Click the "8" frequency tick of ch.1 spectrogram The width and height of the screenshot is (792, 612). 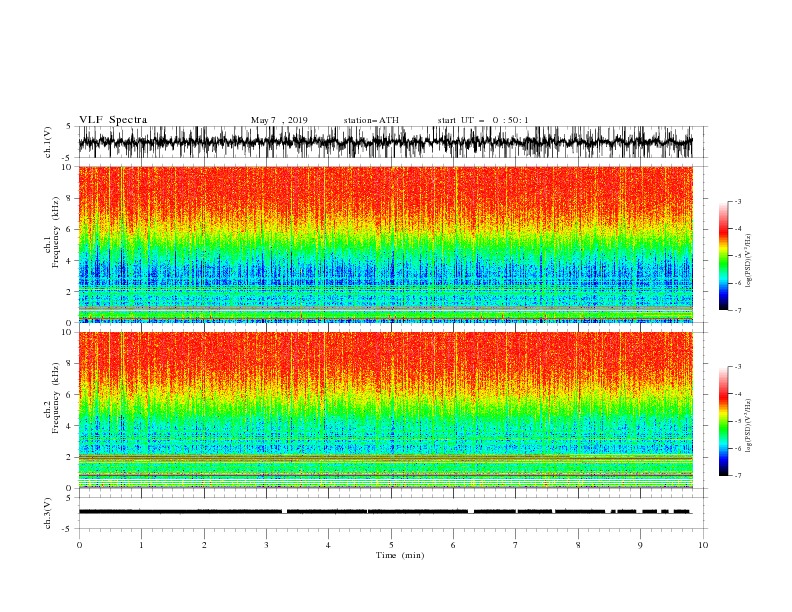[69, 198]
